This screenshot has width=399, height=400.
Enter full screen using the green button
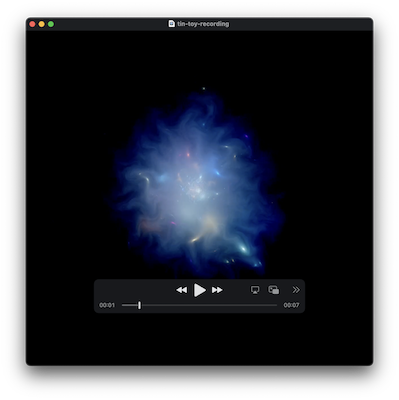click(x=51, y=24)
